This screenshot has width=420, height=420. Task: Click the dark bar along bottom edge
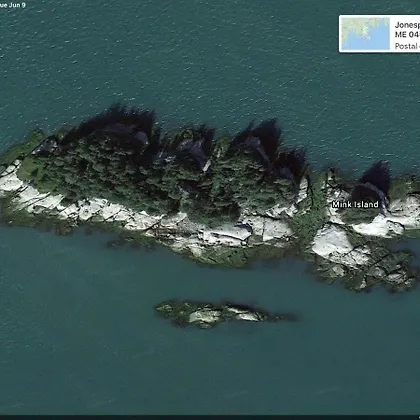click(x=210, y=417)
